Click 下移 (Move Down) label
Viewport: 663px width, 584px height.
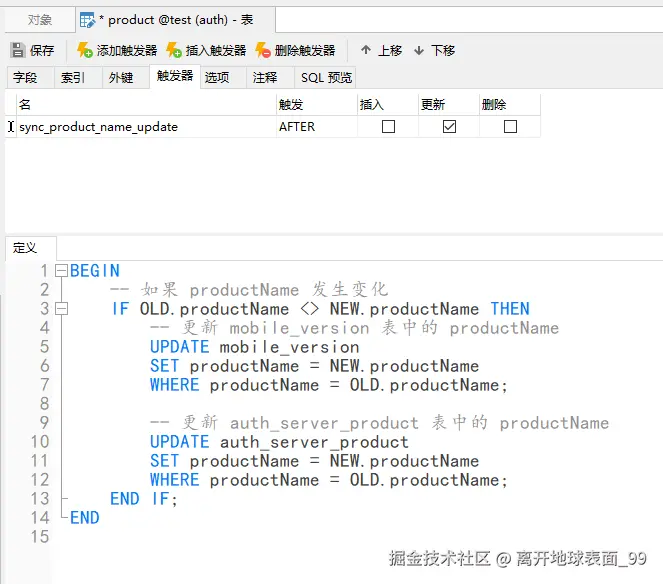tap(443, 51)
